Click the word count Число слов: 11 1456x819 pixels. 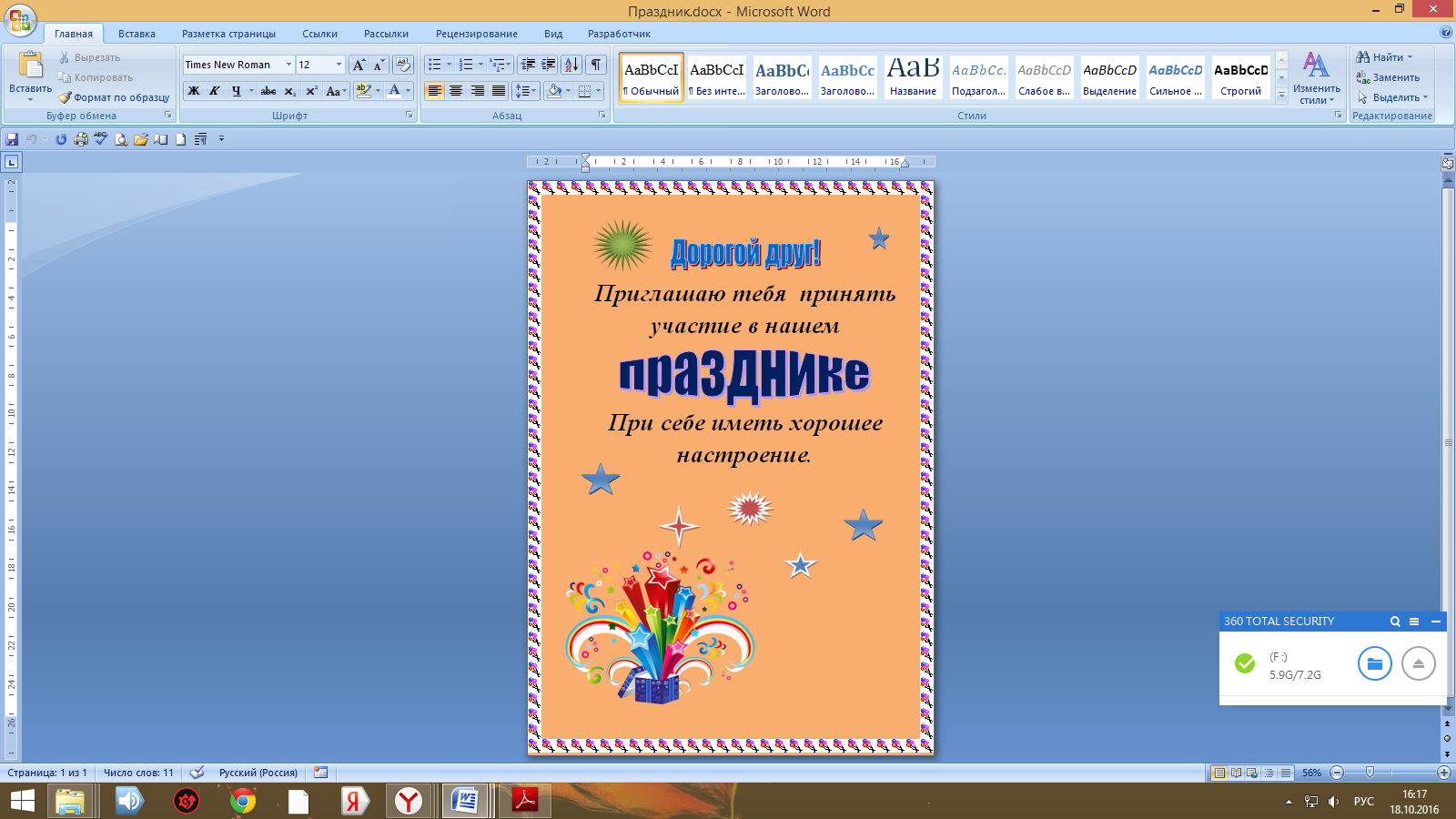pos(138,773)
